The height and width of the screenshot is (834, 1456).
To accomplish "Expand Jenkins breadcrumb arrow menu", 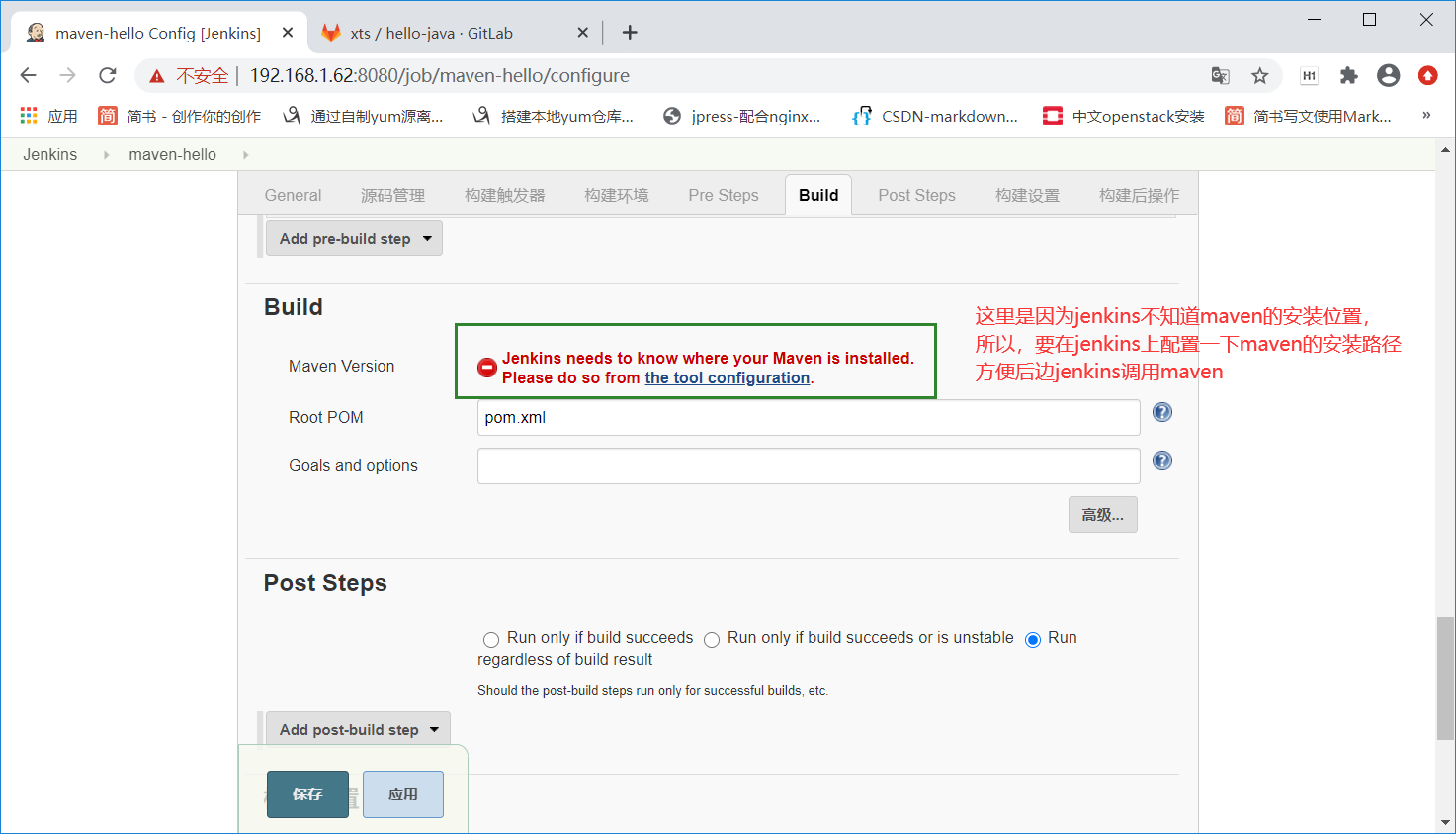I will [x=106, y=155].
